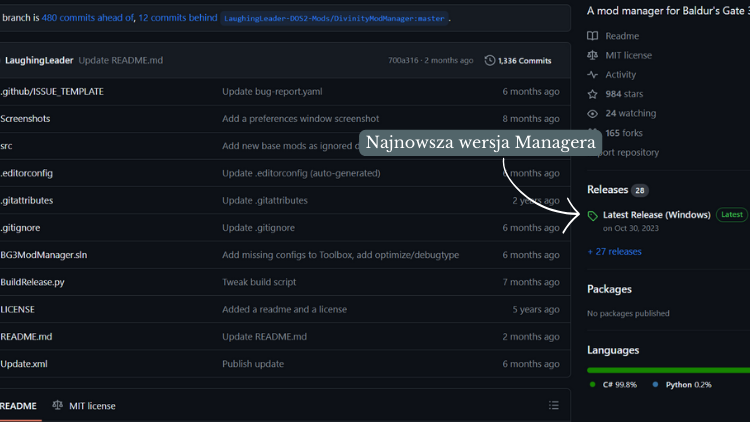Open commit hash 700a316
The height and width of the screenshot is (422, 750).
click(403, 60)
